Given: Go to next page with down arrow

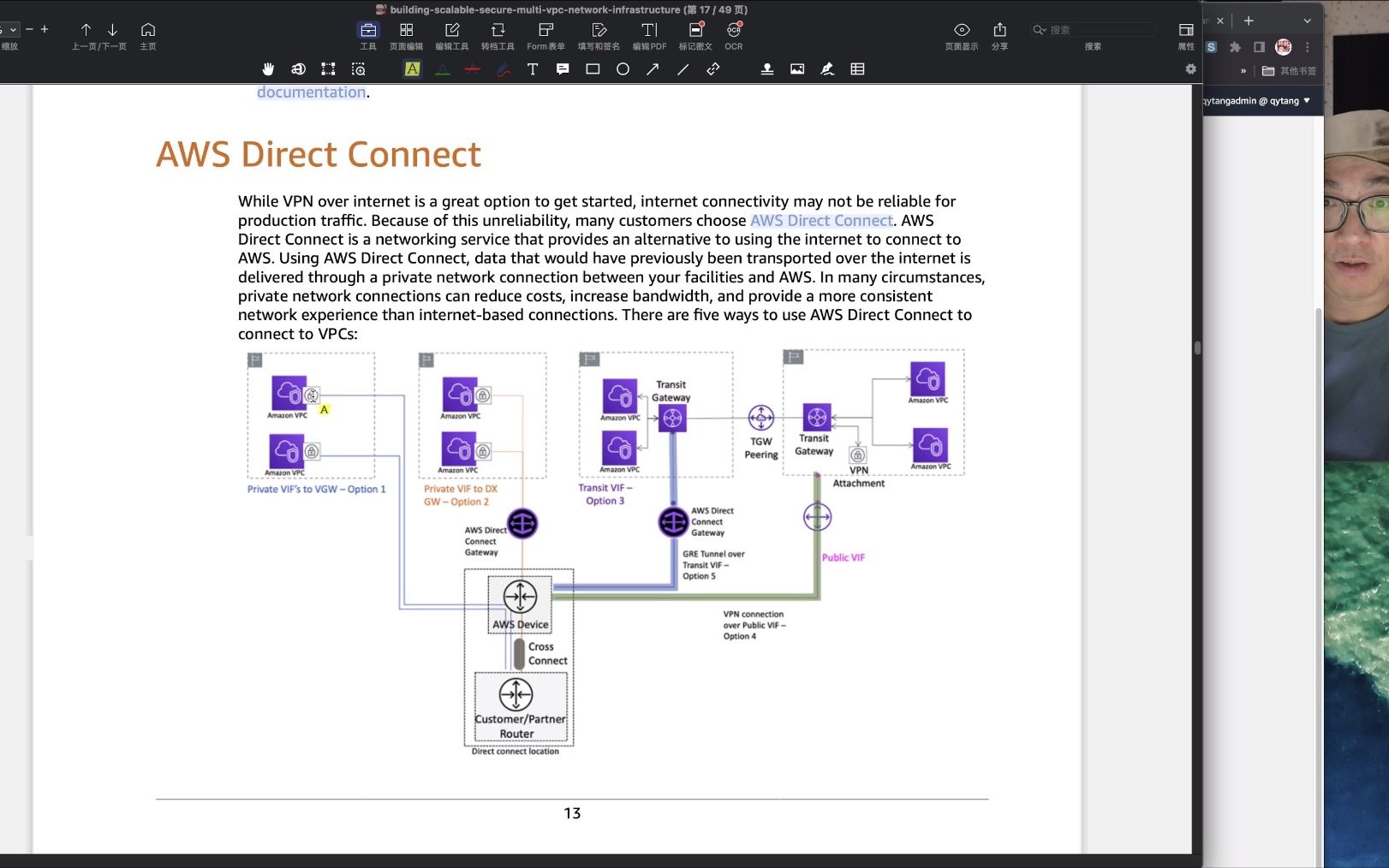Looking at the screenshot, I should 112,30.
